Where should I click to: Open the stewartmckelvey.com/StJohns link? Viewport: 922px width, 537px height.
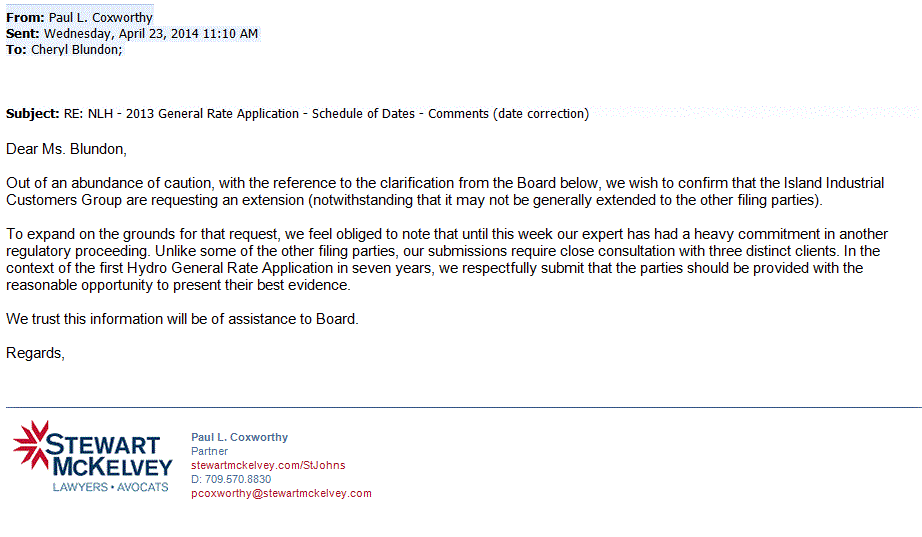268,465
